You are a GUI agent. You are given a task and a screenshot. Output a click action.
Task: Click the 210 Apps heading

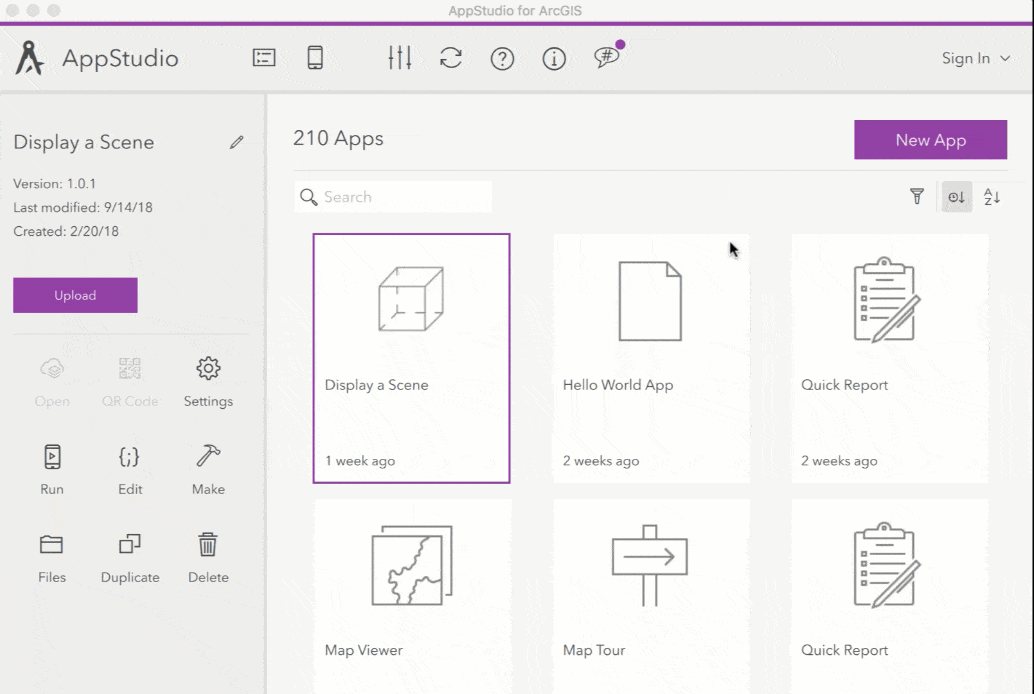pyautogui.click(x=338, y=139)
